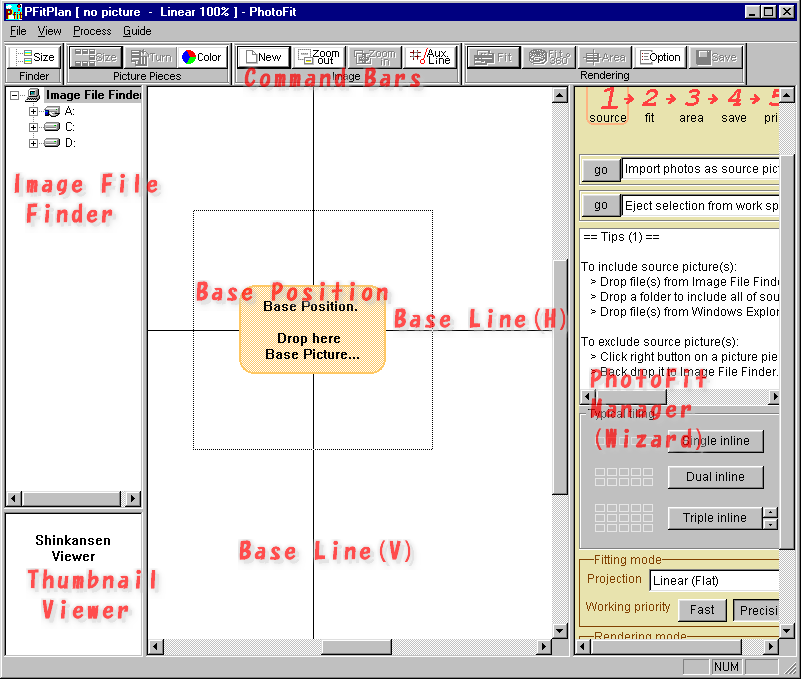Screen dimensions: 801x679
Task: Open the Projection Linear (Flat) combo box
Action: 714,580
